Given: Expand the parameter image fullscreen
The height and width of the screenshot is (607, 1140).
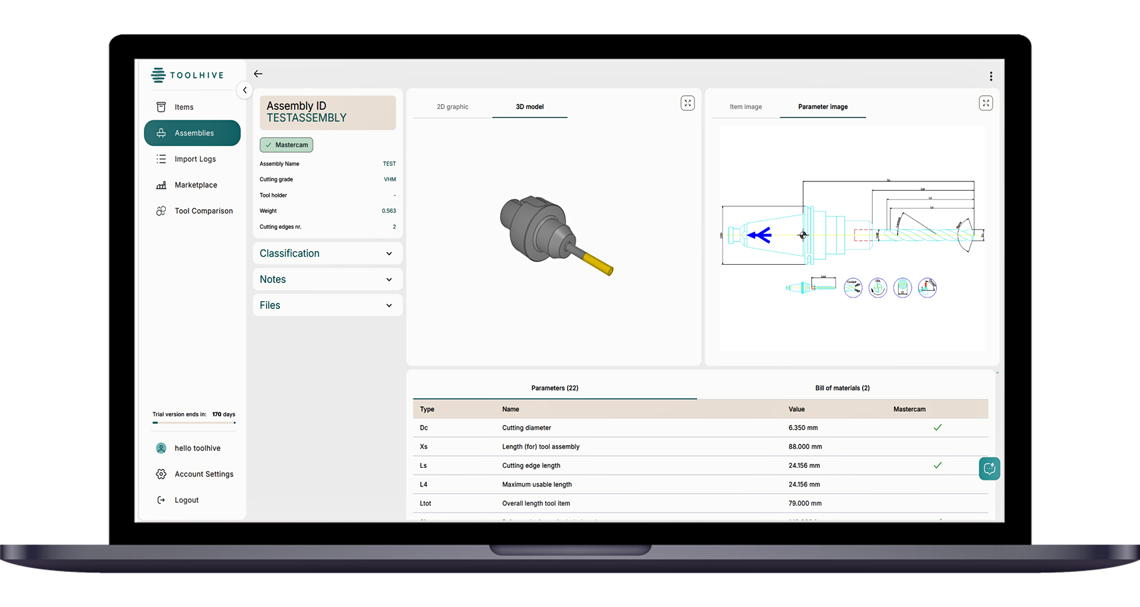Looking at the screenshot, I should click(985, 103).
